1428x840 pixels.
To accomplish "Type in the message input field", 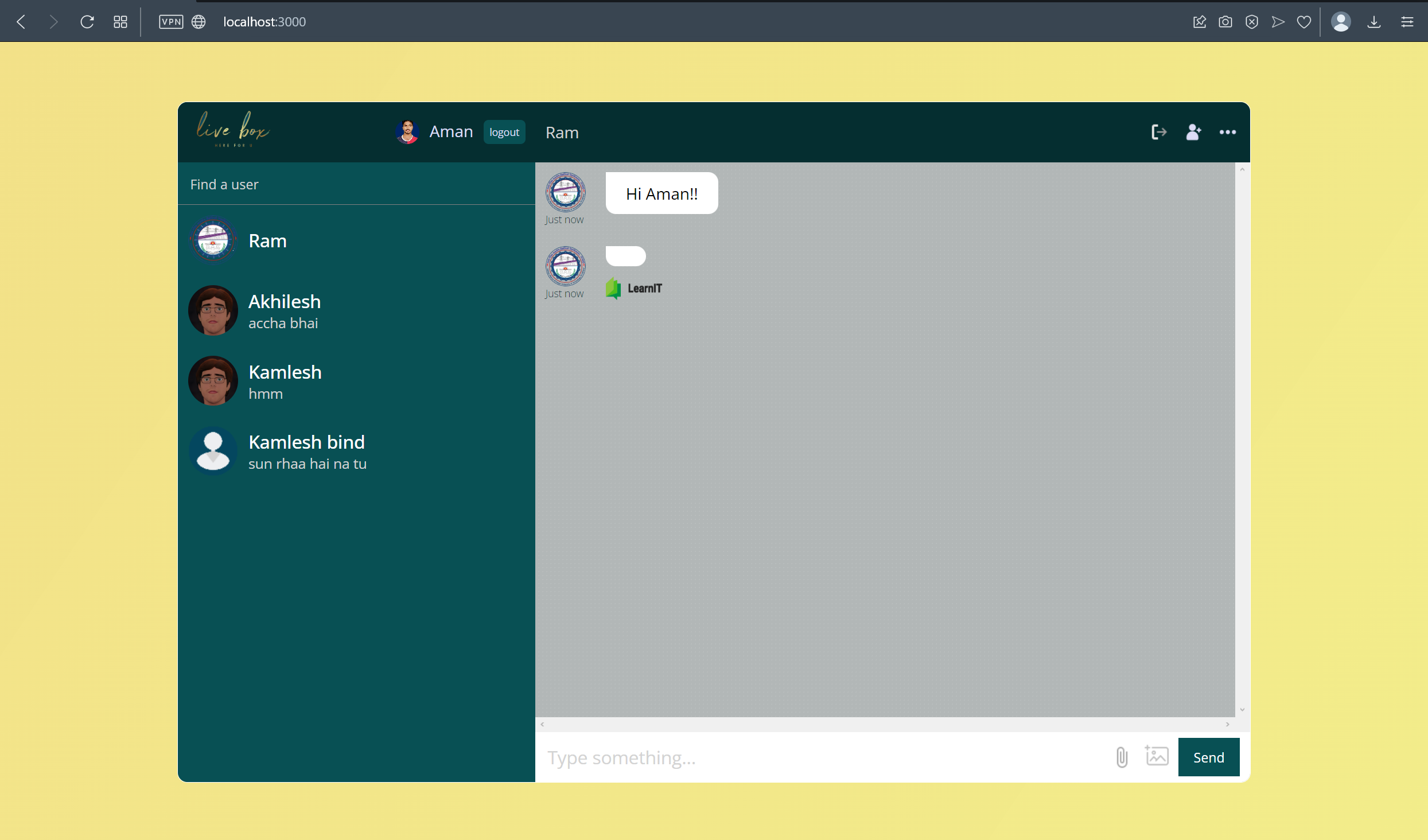I will pyautogui.click(x=820, y=757).
